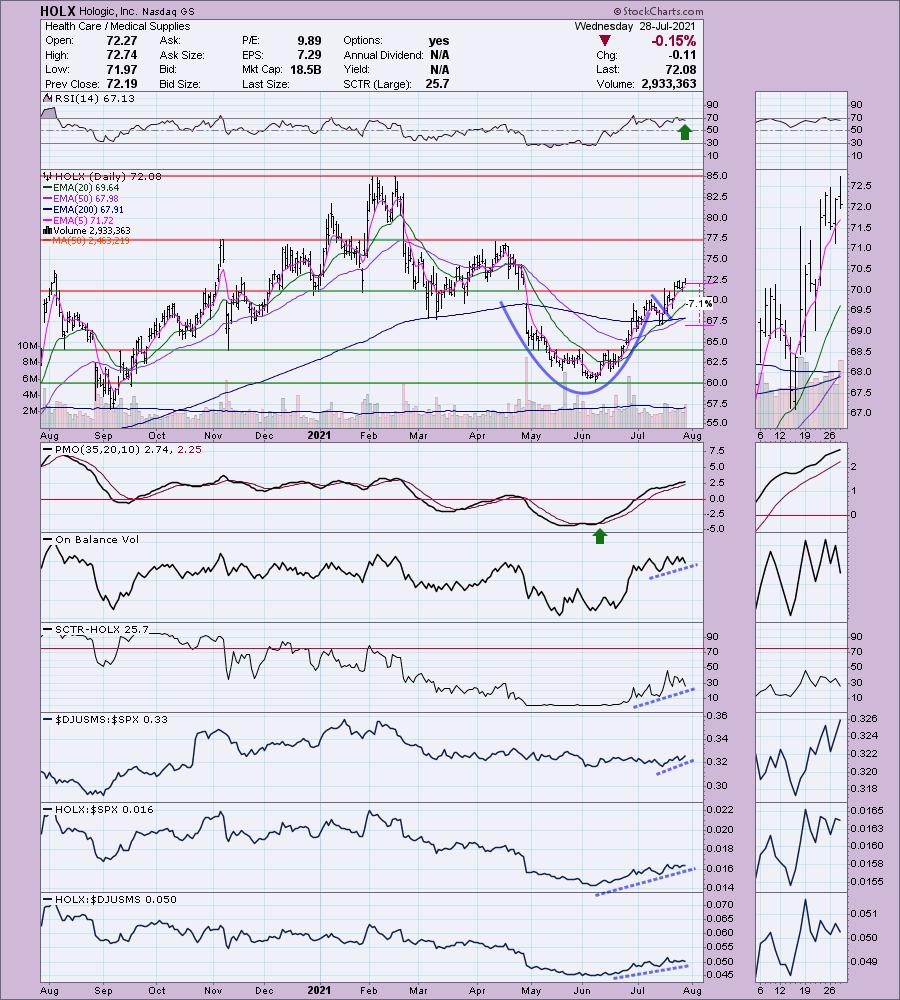Click the zoomed price thumbnail chart on right
Image resolution: width=900 pixels, height=1000 pixels.
pos(801,299)
